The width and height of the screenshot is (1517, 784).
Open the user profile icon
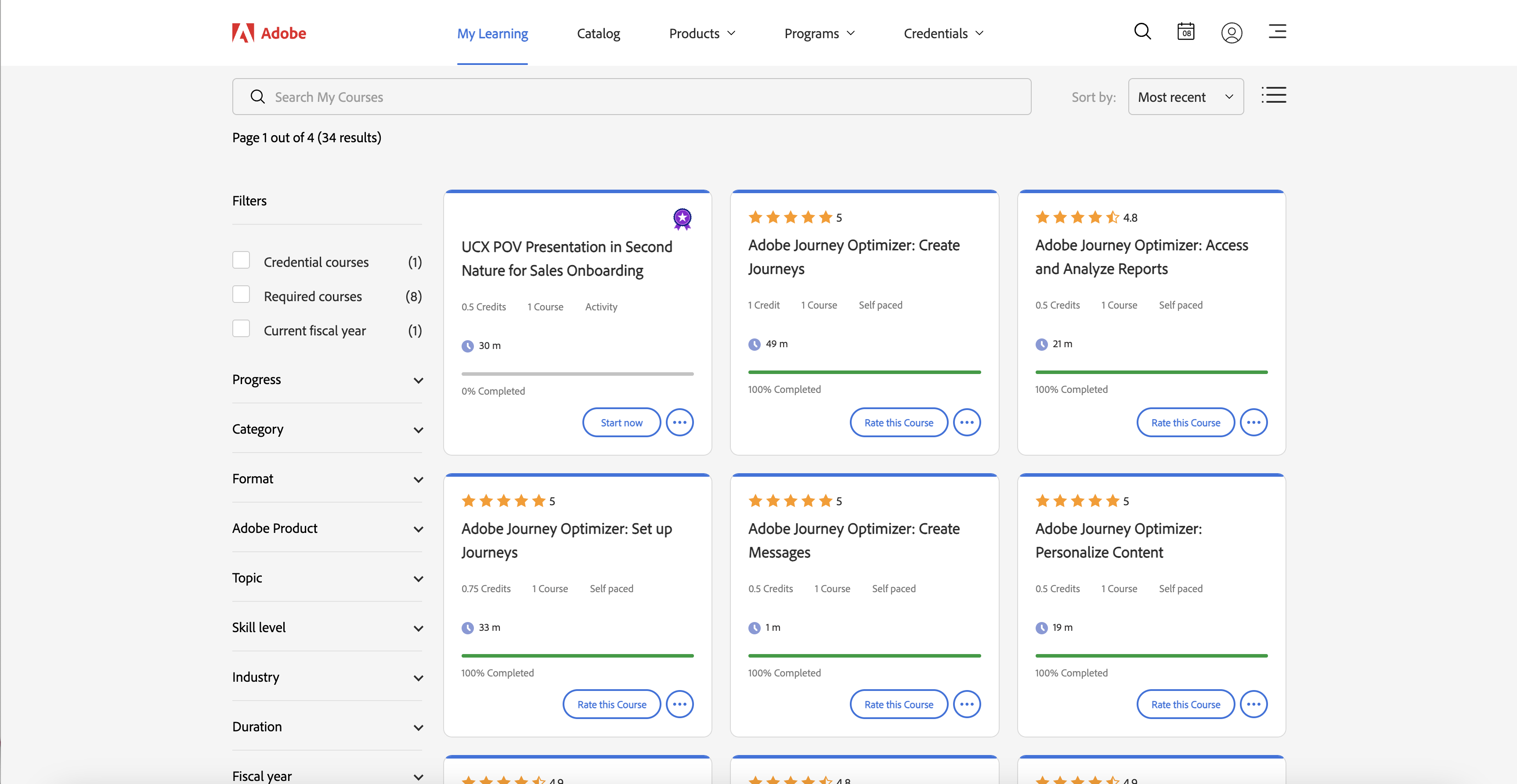click(x=1232, y=32)
